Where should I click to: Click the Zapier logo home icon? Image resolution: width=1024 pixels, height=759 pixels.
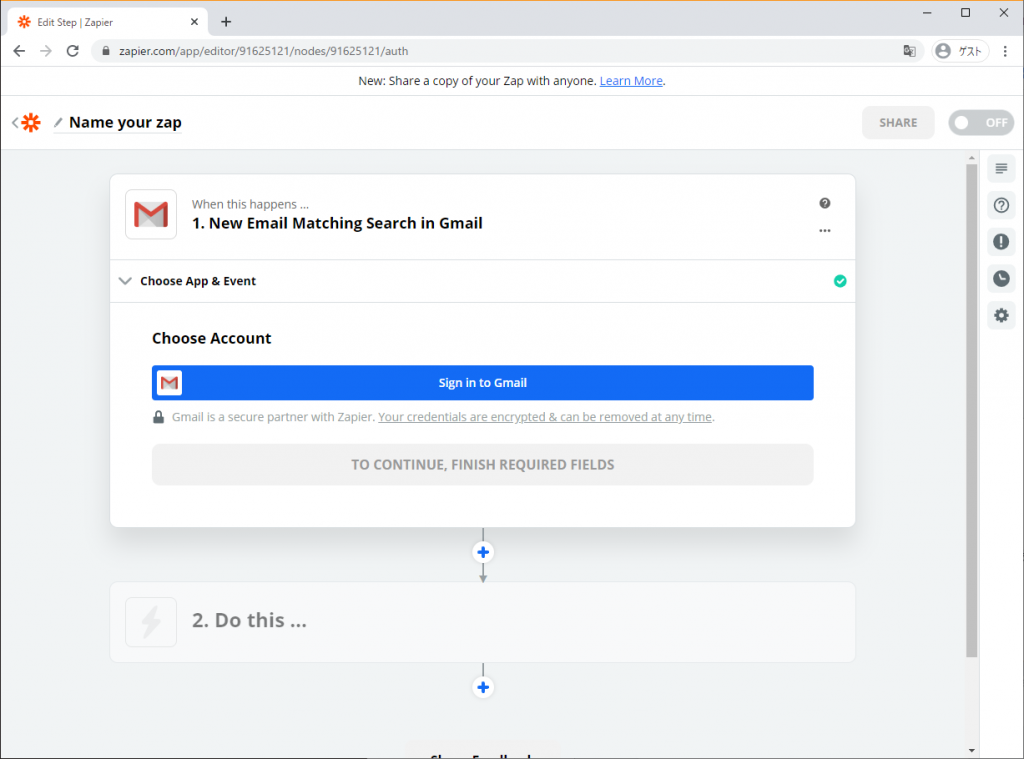point(31,122)
